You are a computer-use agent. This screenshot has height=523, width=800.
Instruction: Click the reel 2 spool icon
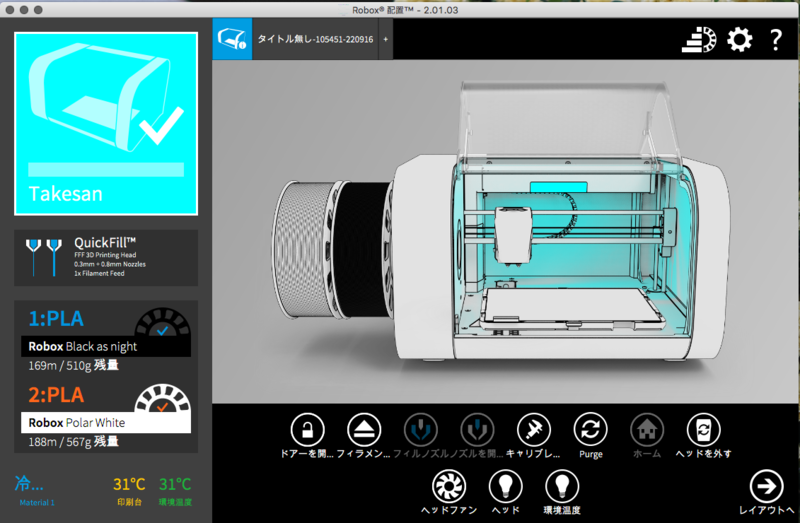(x=162, y=399)
